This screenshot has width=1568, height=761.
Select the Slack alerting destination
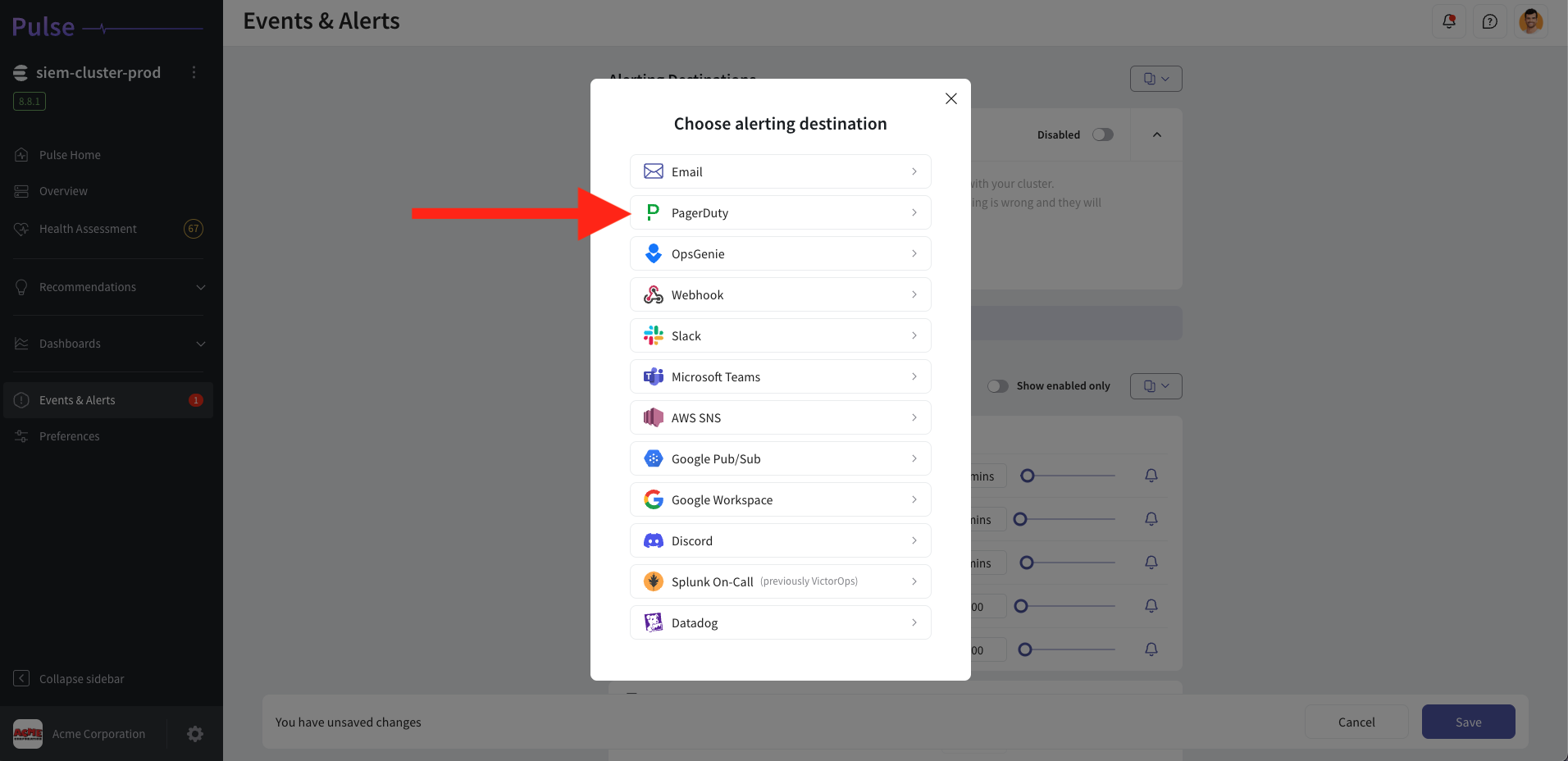(779, 335)
